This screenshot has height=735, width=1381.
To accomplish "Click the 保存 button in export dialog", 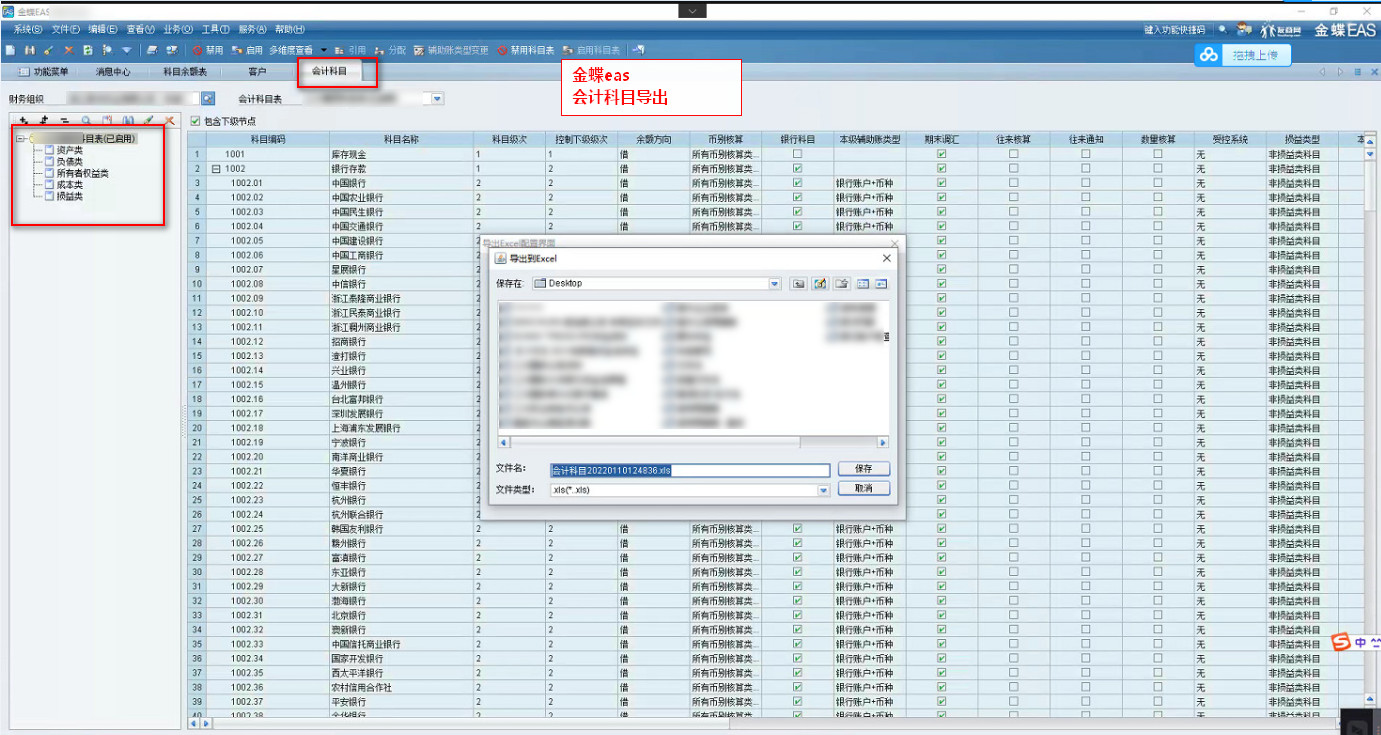I will pyautogui.click(x=863, y=469).
